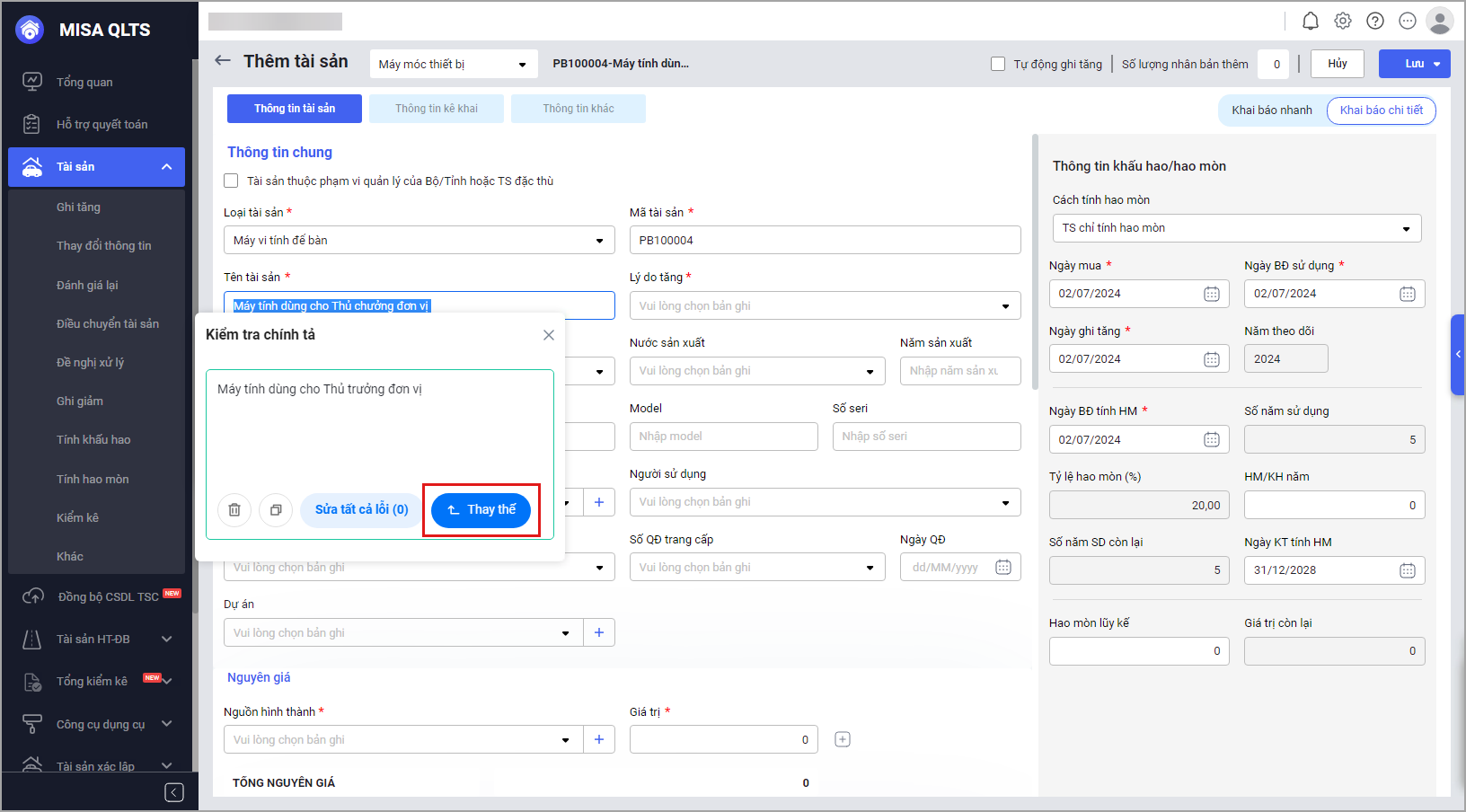Click the Model input field
Image resolution: width=1466 pixels, height=812 pixels.
point(723,437)
